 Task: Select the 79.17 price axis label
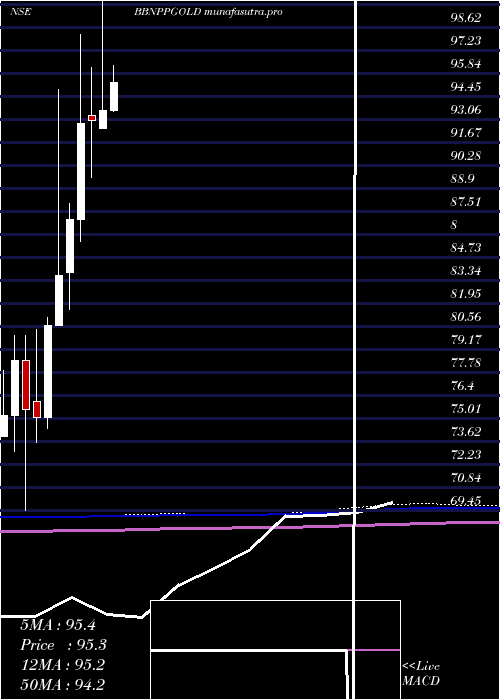click(466, 340)
